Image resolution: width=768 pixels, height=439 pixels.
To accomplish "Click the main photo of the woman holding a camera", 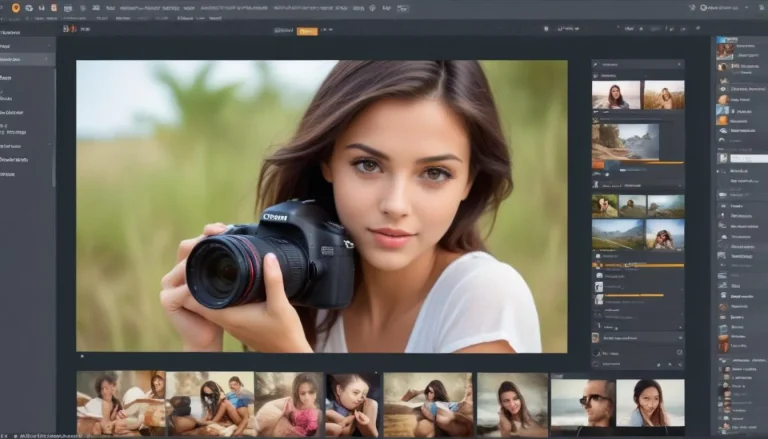I will tap(321, 205).
